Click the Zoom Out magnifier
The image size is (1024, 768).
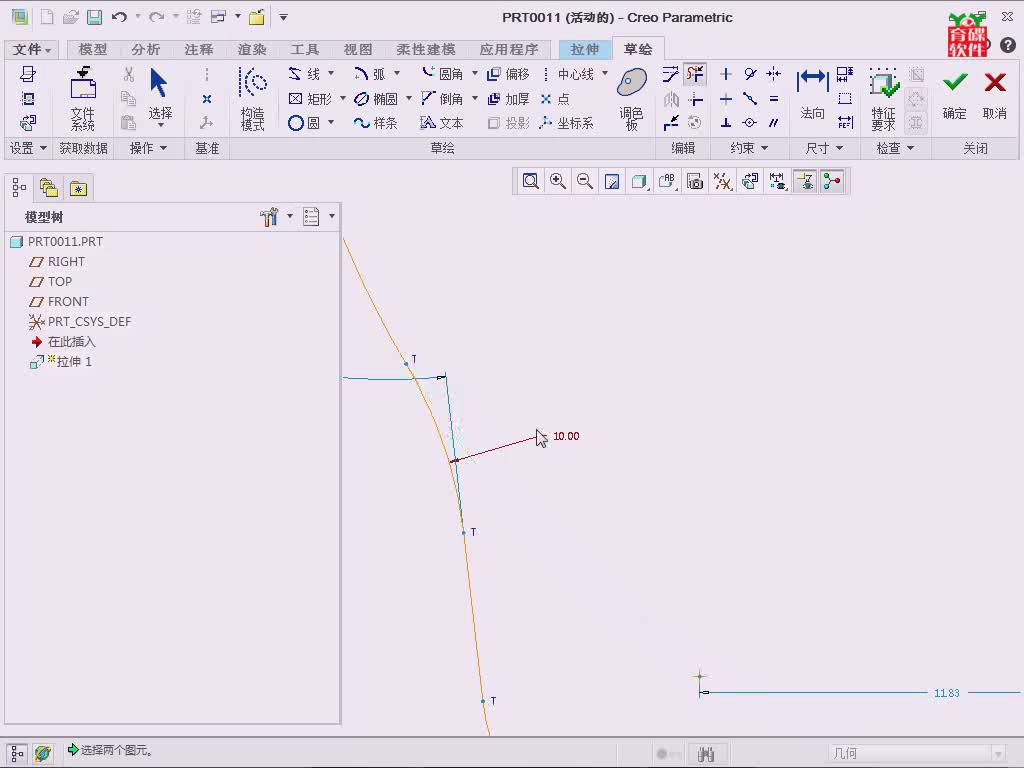[x=585, y=181]
